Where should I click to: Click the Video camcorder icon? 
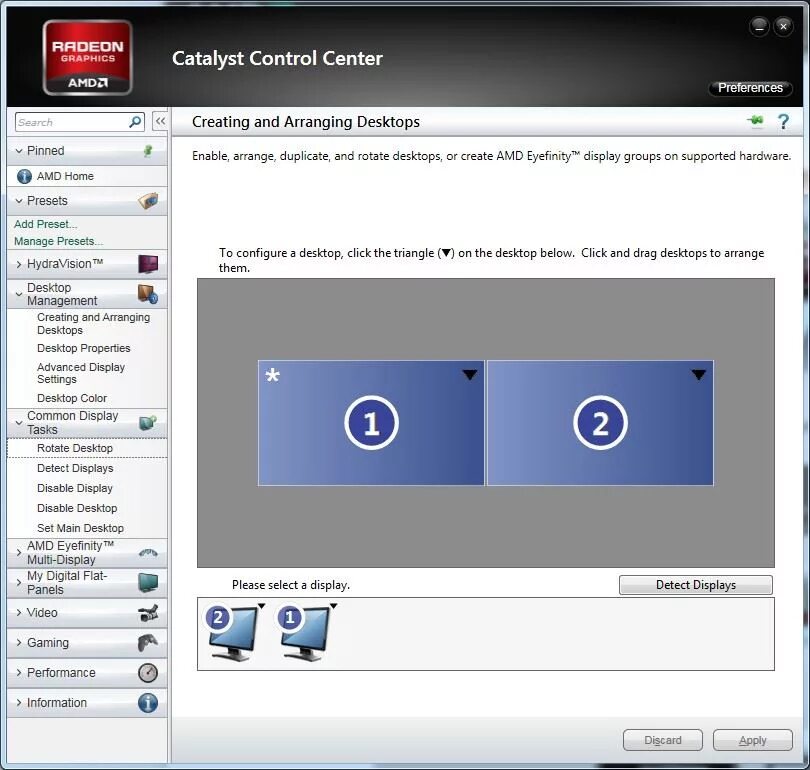click(x=148, y=613)
